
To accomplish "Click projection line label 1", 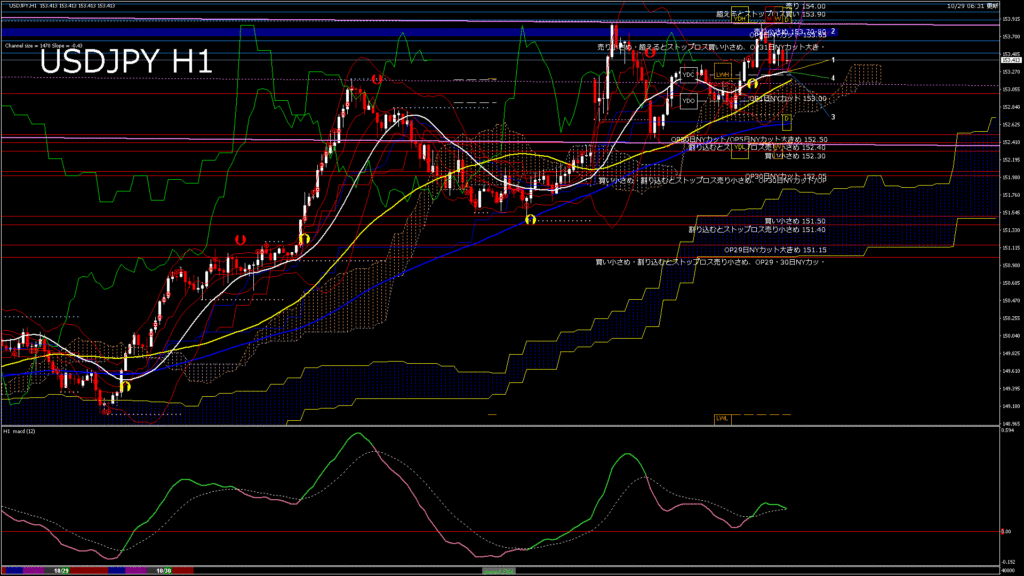I will point(833,60).
